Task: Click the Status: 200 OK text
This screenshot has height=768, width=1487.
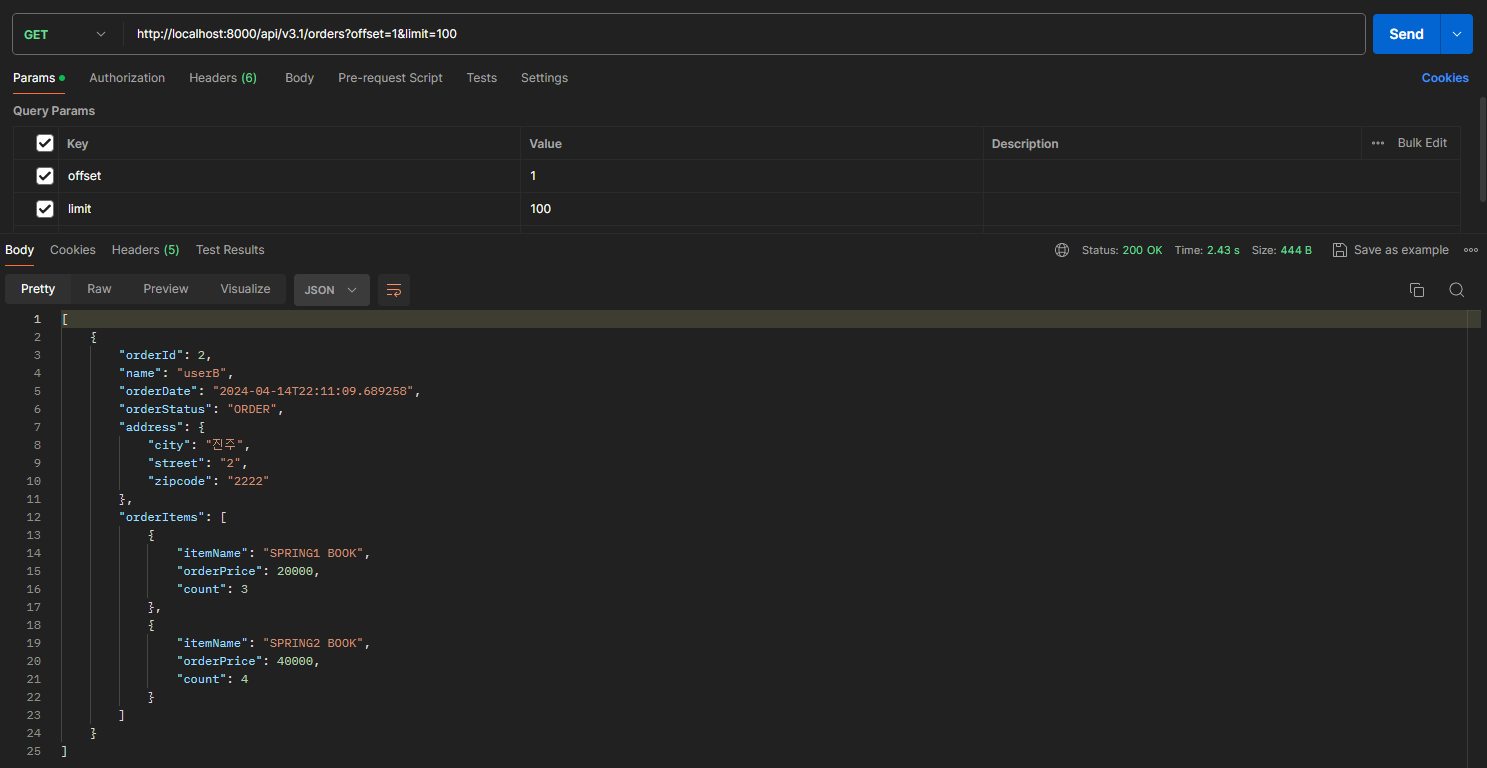Action: pos(1122,250)
